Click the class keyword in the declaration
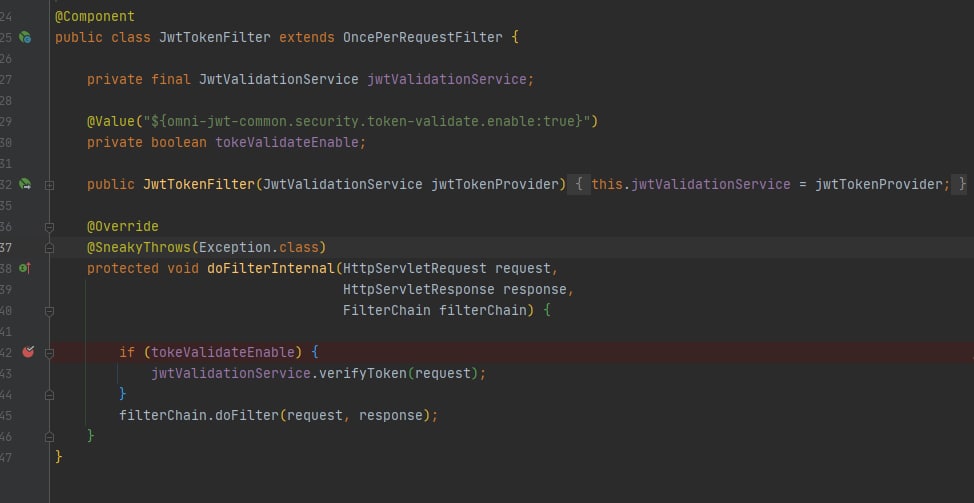Image resolution: width=974 pixels, height=503 pixels. 130,37
